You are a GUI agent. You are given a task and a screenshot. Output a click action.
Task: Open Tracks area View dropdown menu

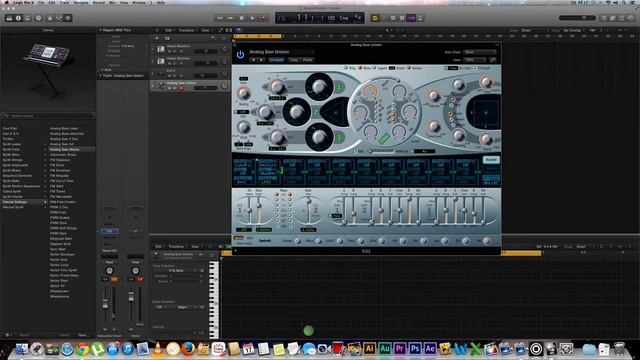(206, 30)
